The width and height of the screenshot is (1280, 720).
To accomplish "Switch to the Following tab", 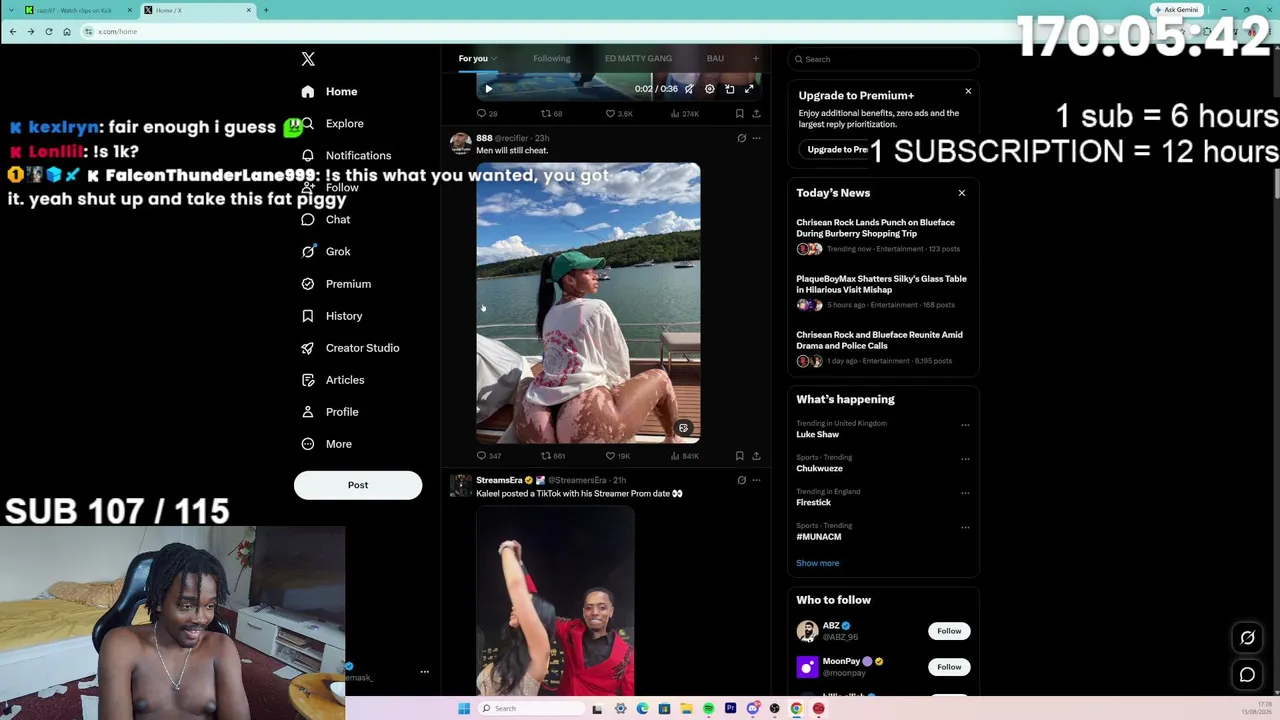I will pos(551,58).
